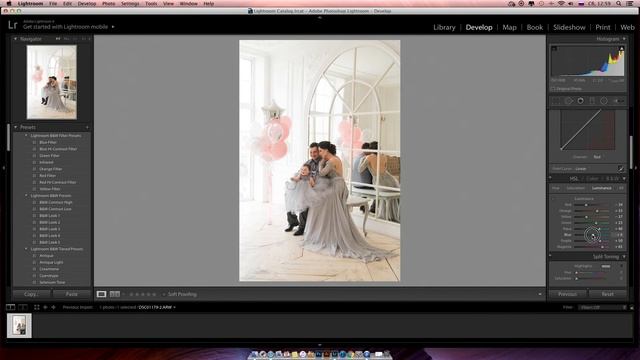Select the Radial Filter tool
640x360 pixels.
pos(604,101)
